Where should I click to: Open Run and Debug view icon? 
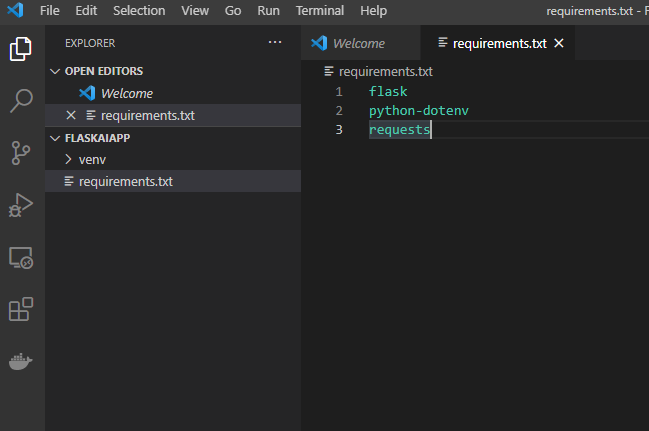[x=21, y=205]
